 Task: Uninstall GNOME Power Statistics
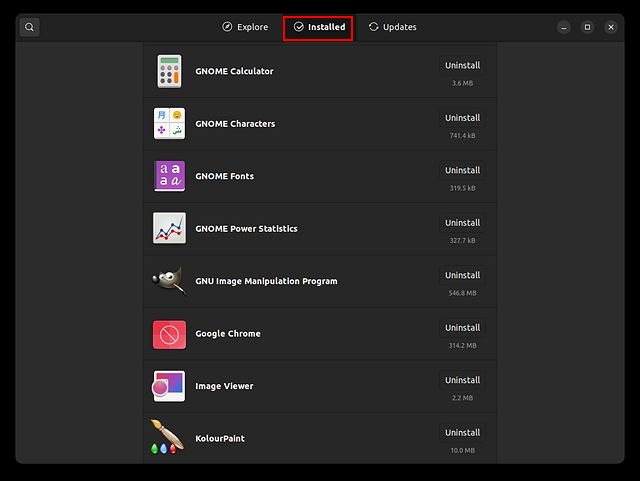click(x=462, y=223)
